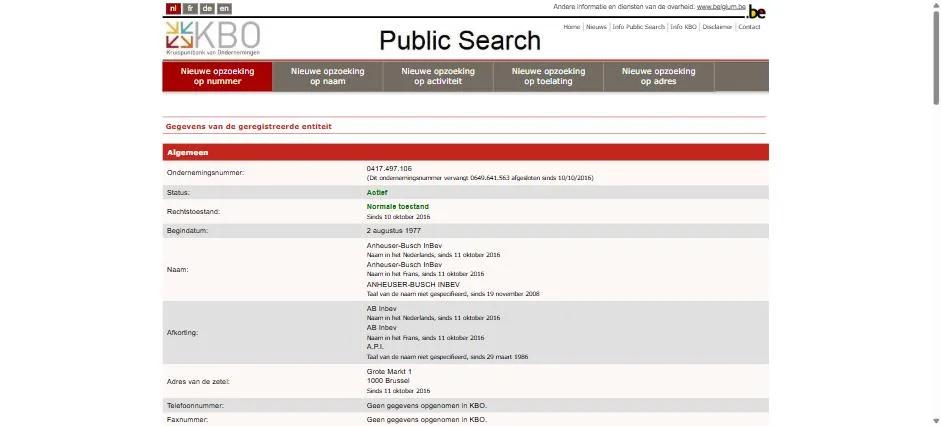The image size is (941, 426).
Task: Click the KBO logo
Action: (x=213, y=38)
